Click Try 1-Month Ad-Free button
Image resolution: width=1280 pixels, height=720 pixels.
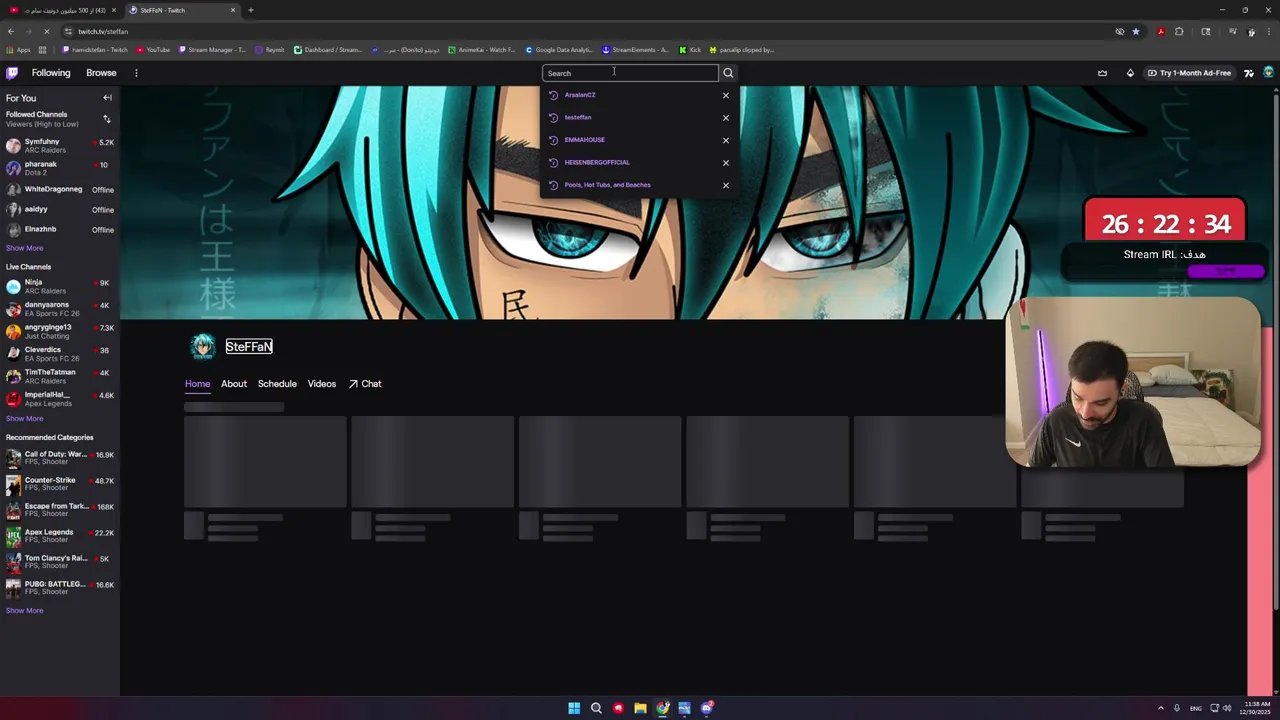pos(1189,73)
